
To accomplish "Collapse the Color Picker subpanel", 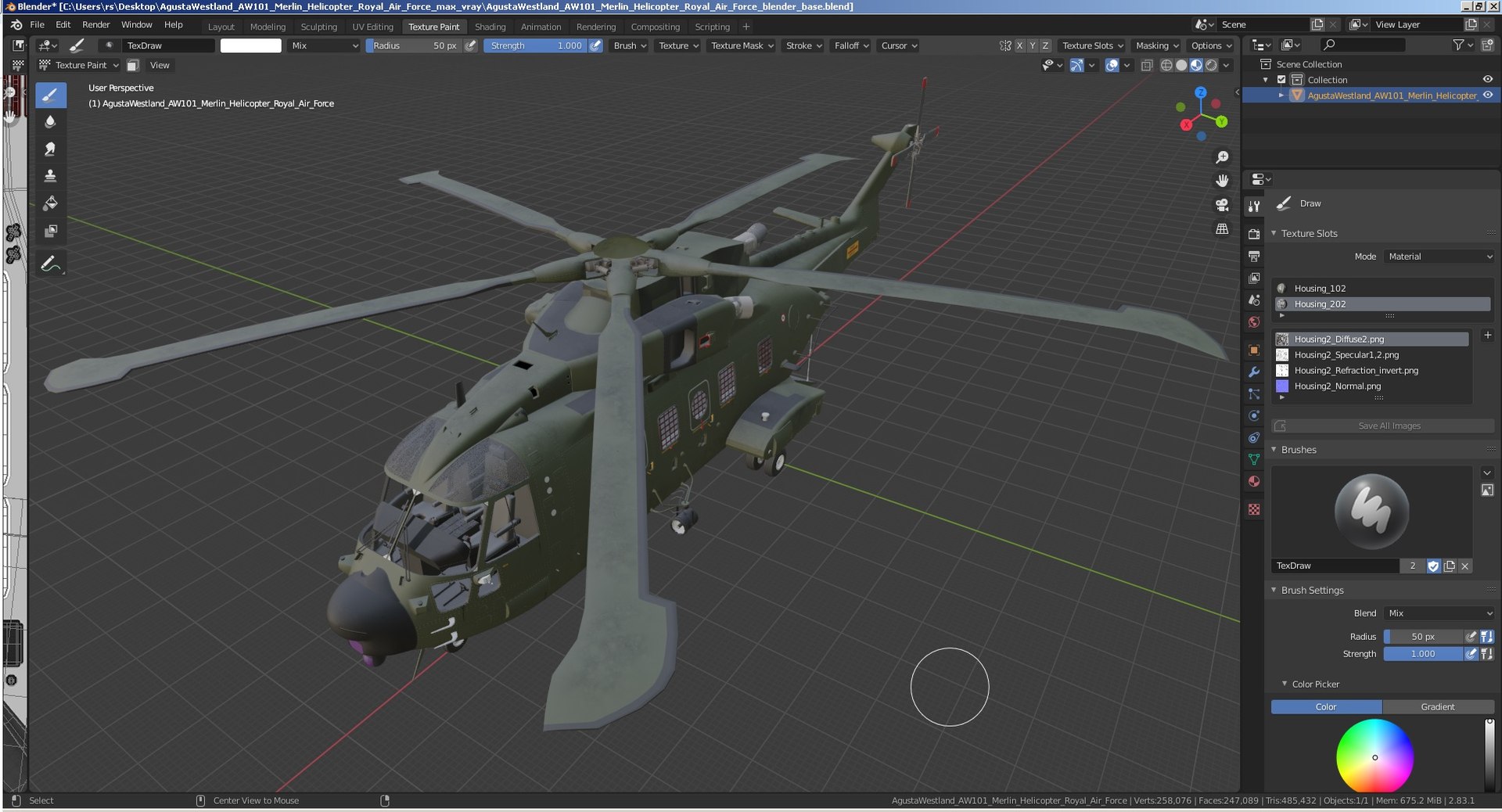I will (1285, 684).
